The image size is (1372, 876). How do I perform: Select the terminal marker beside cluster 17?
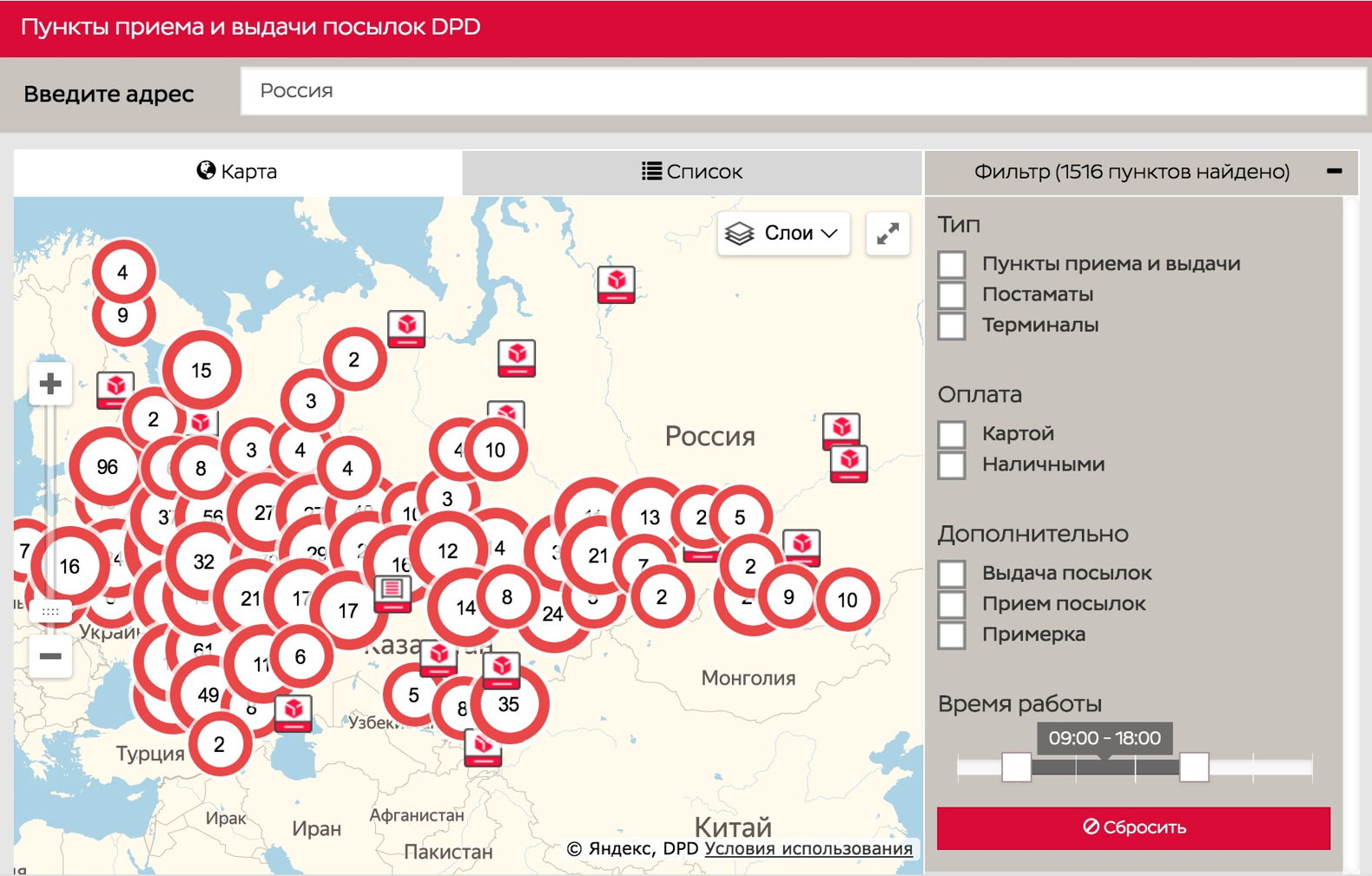(392, 593)
